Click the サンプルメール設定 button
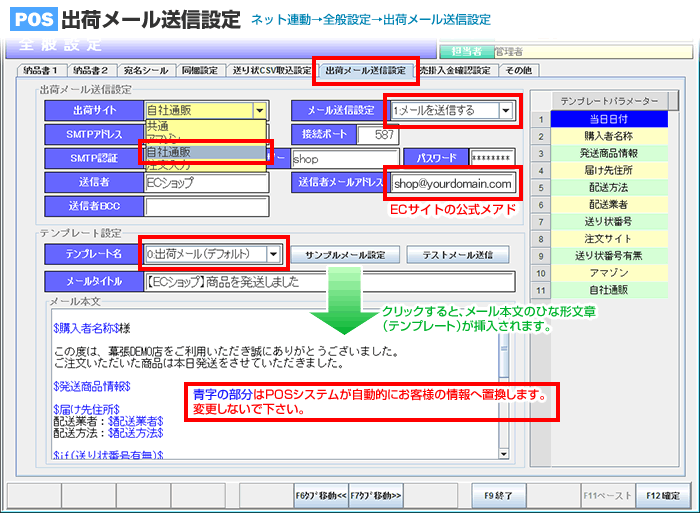Viewport: 700px width, 520px height. pyautogui.click(x=345, y=255)
